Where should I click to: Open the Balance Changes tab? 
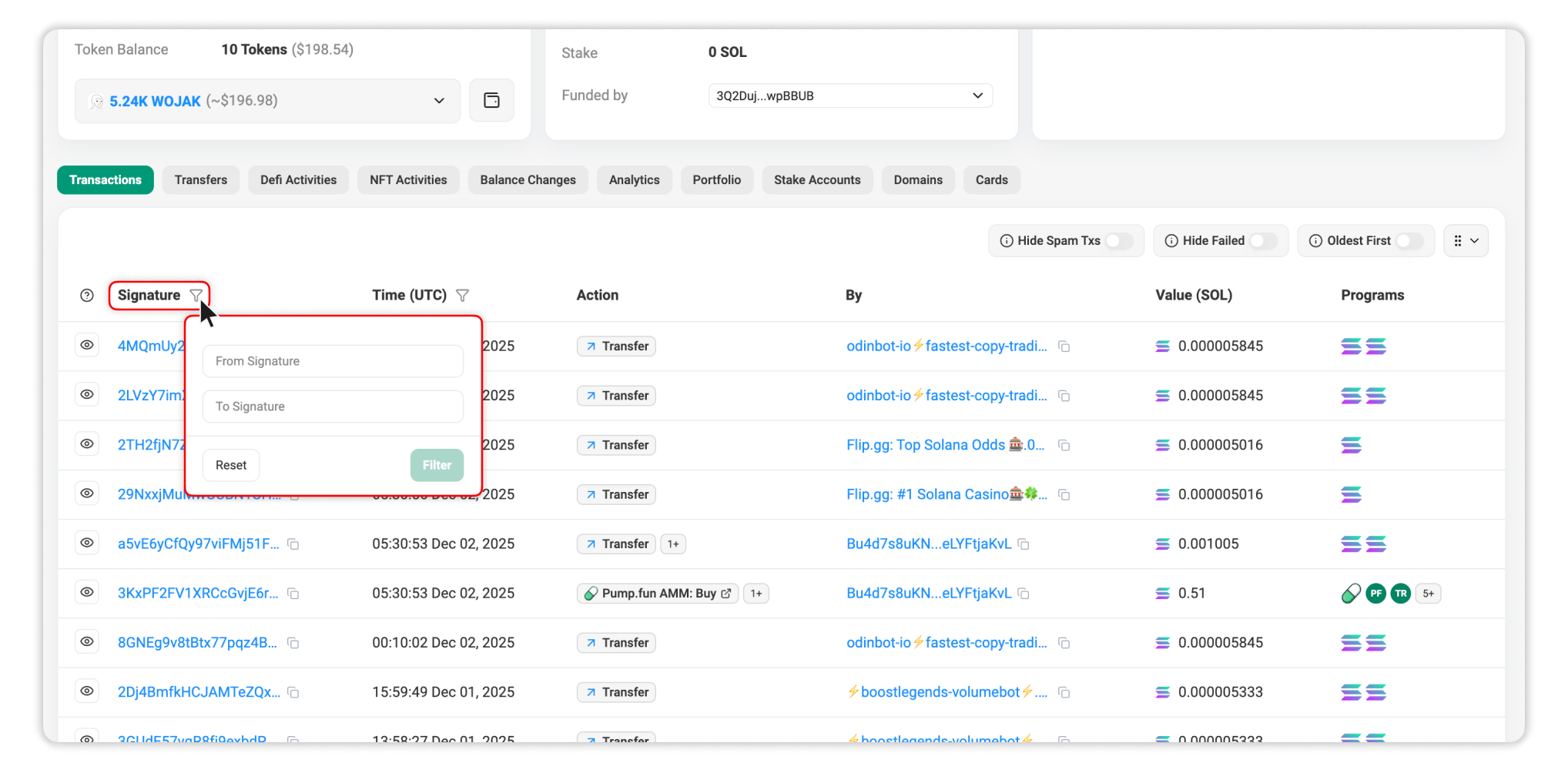pos(528,180)
